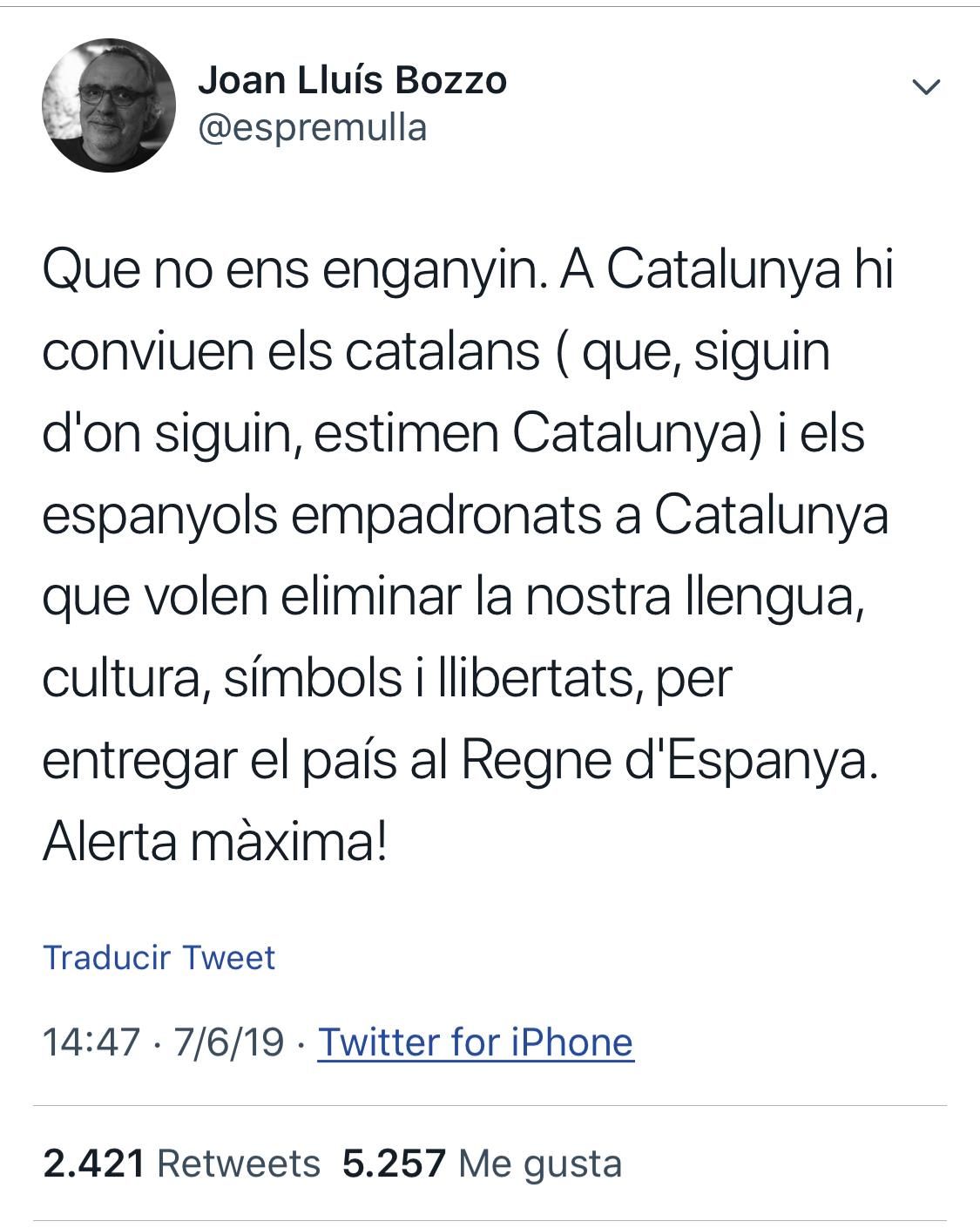Click the word Retweets
Screen dimensions: 980x1228
click(x=239, y=1164)
